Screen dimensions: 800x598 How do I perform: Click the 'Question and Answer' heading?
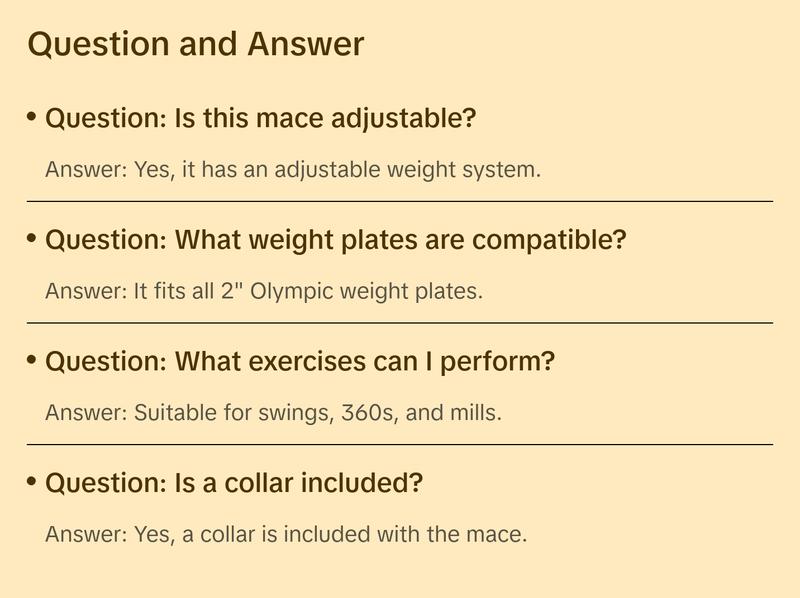[196, 44]
